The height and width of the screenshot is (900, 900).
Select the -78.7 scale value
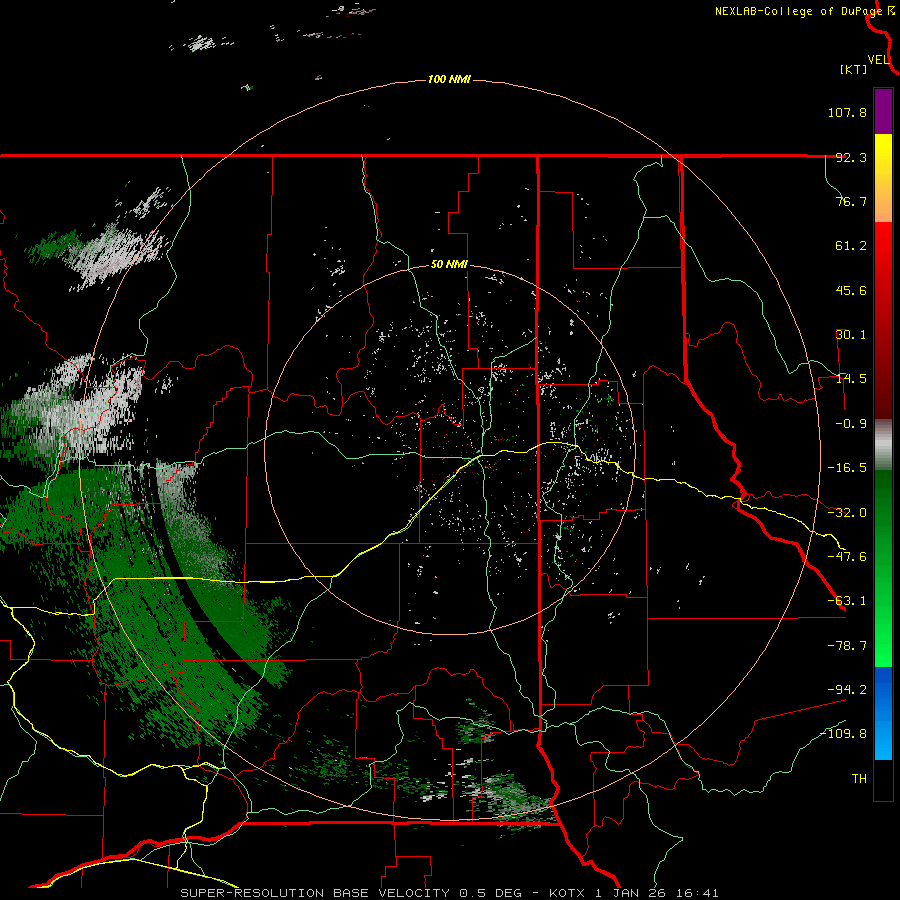[847, 646]
